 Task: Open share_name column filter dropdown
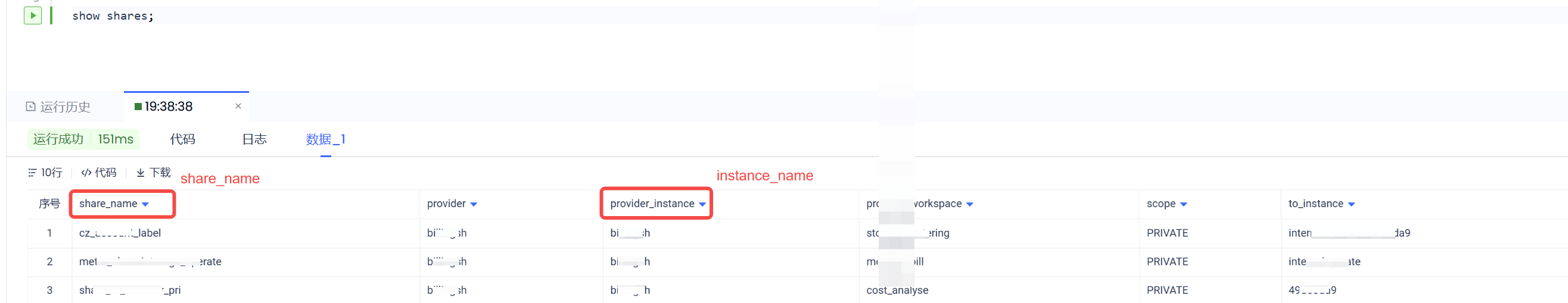(x=145, y=204)
